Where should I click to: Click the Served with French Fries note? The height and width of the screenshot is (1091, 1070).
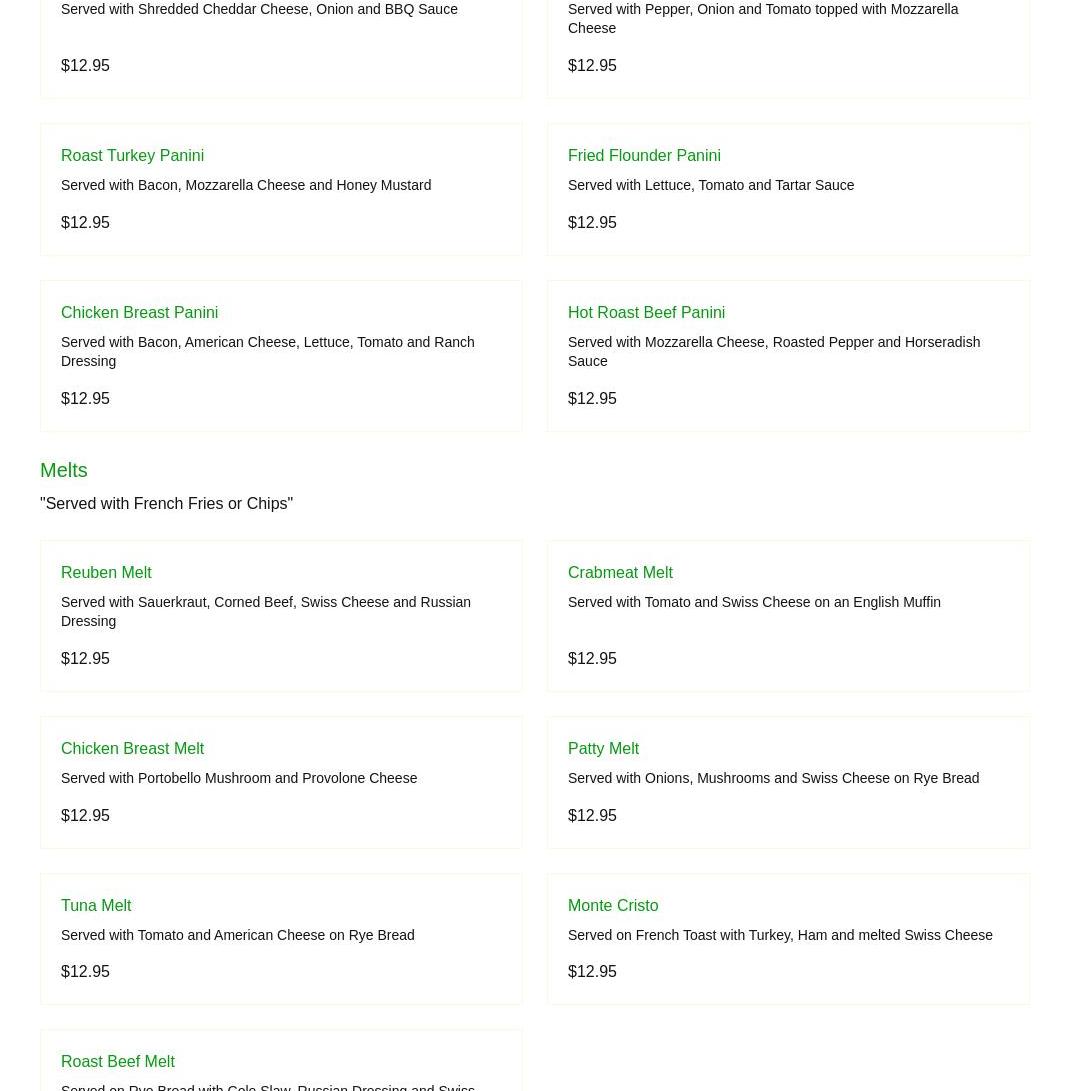tap(166, 504)
